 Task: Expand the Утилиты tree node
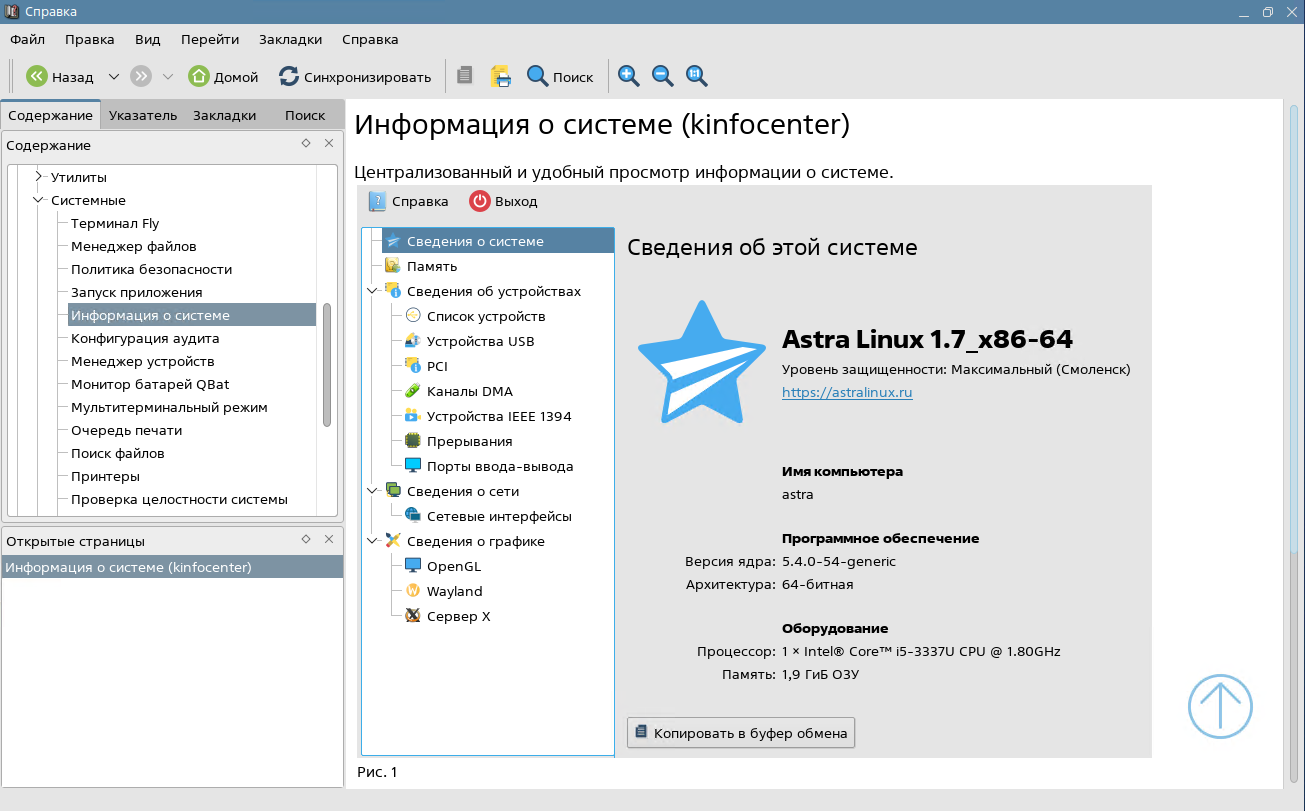(x=39, y=177)
